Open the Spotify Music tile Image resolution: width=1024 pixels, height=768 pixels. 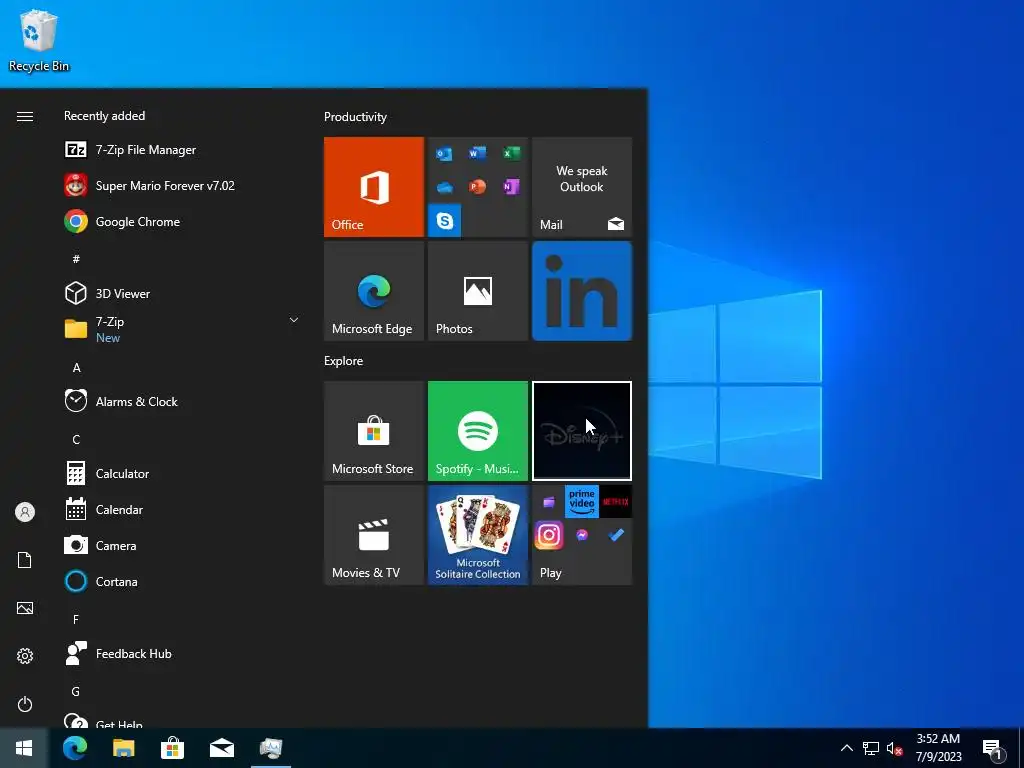click(x=477, y=431)
